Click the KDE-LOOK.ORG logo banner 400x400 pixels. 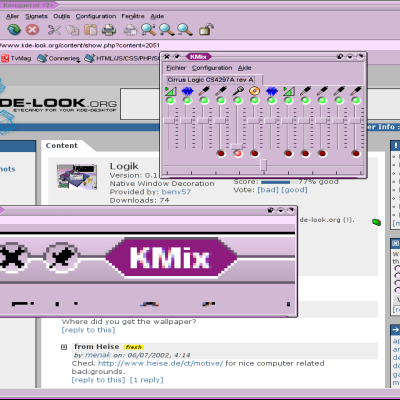click(x=58, y=105)
